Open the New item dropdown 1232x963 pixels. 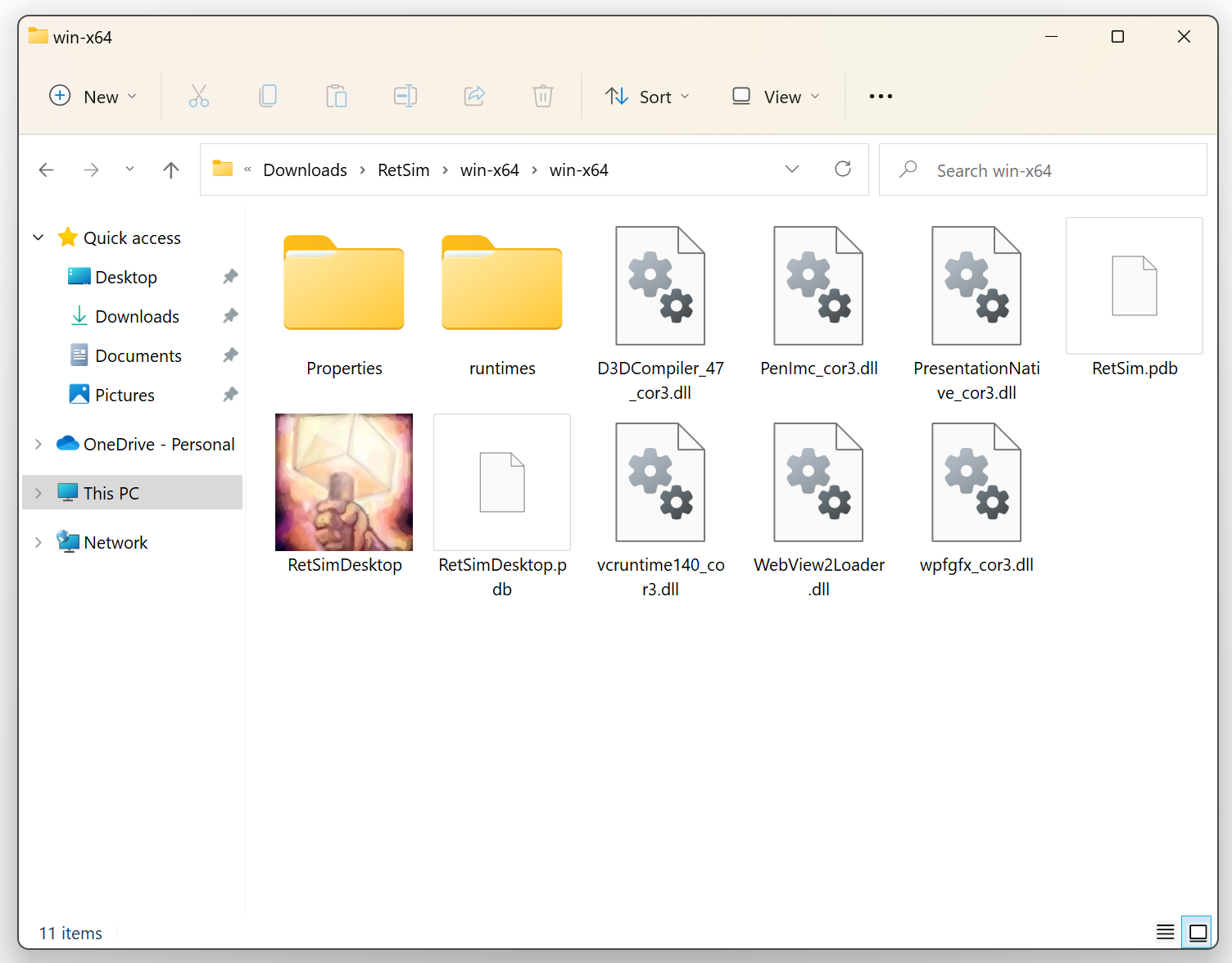pyautogui.click(x=93, y=96)
